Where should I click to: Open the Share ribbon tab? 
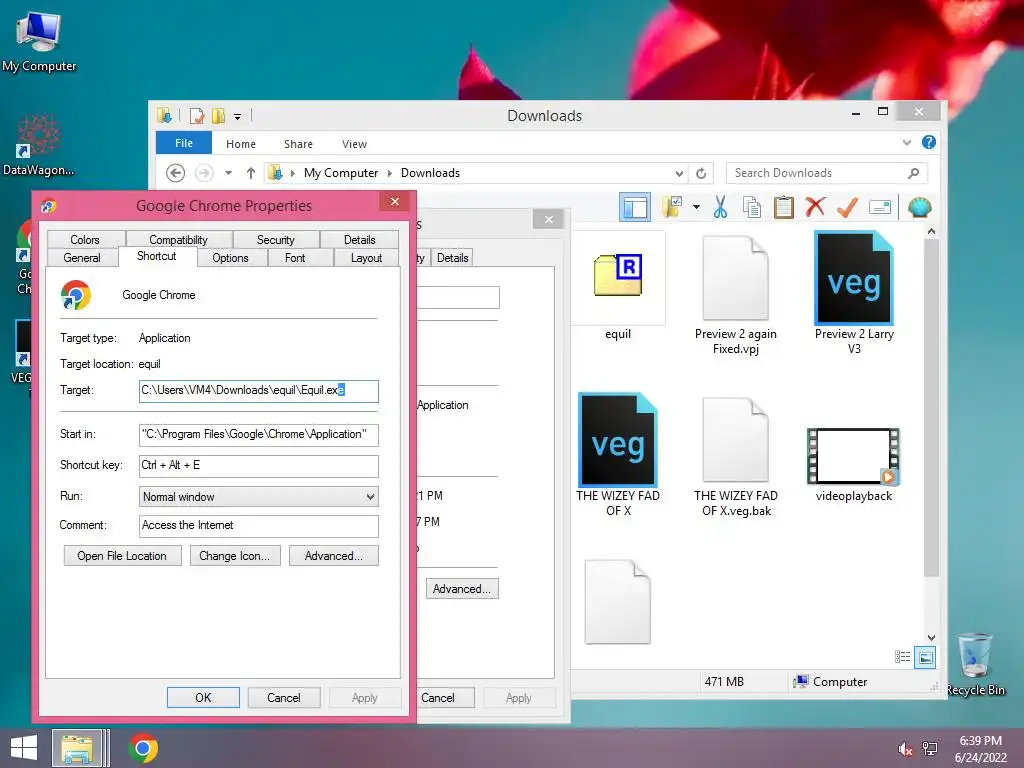point(298,144)
